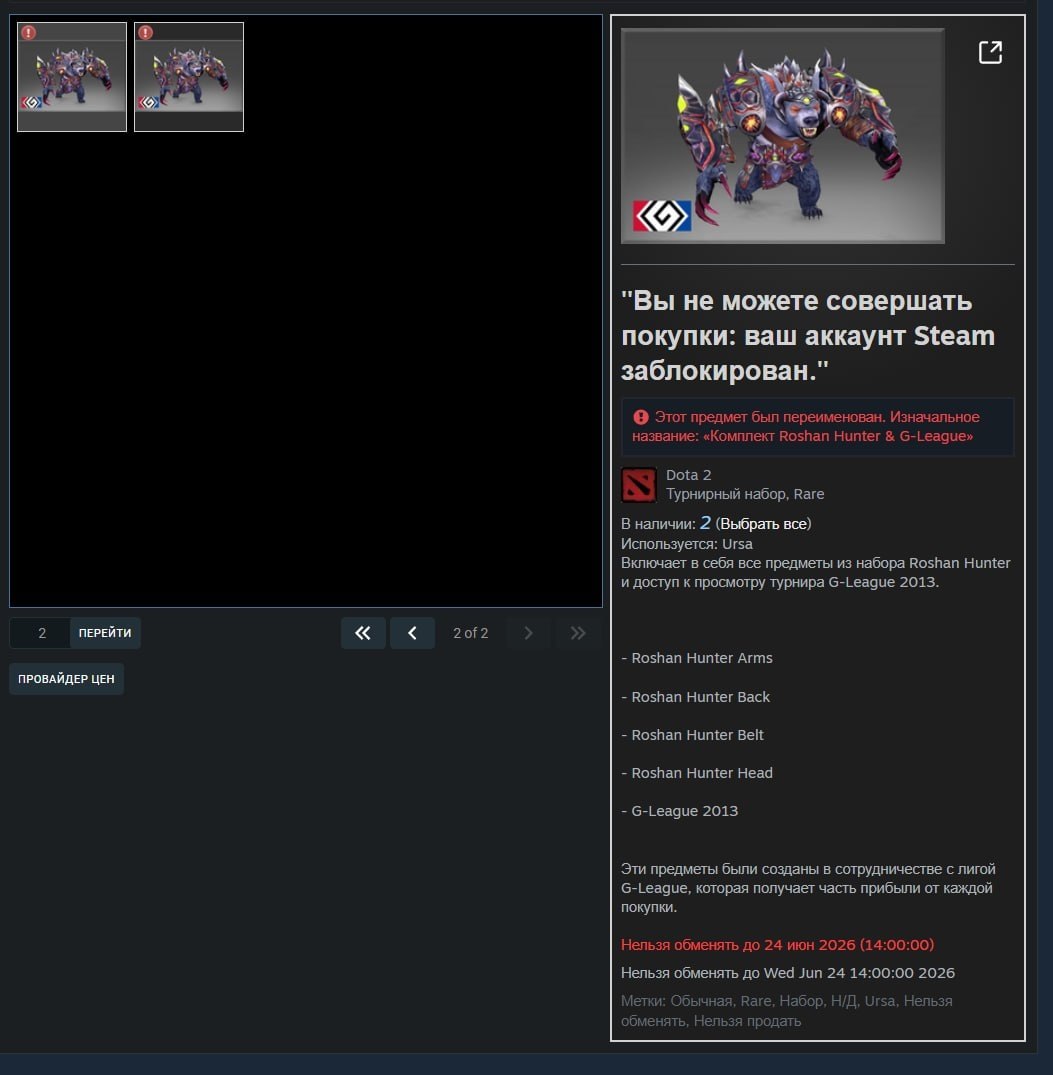Viewport: 1053px width, 1075px height.
Task: Click 'Используется: Ursa' line
Action: (687, 544)
